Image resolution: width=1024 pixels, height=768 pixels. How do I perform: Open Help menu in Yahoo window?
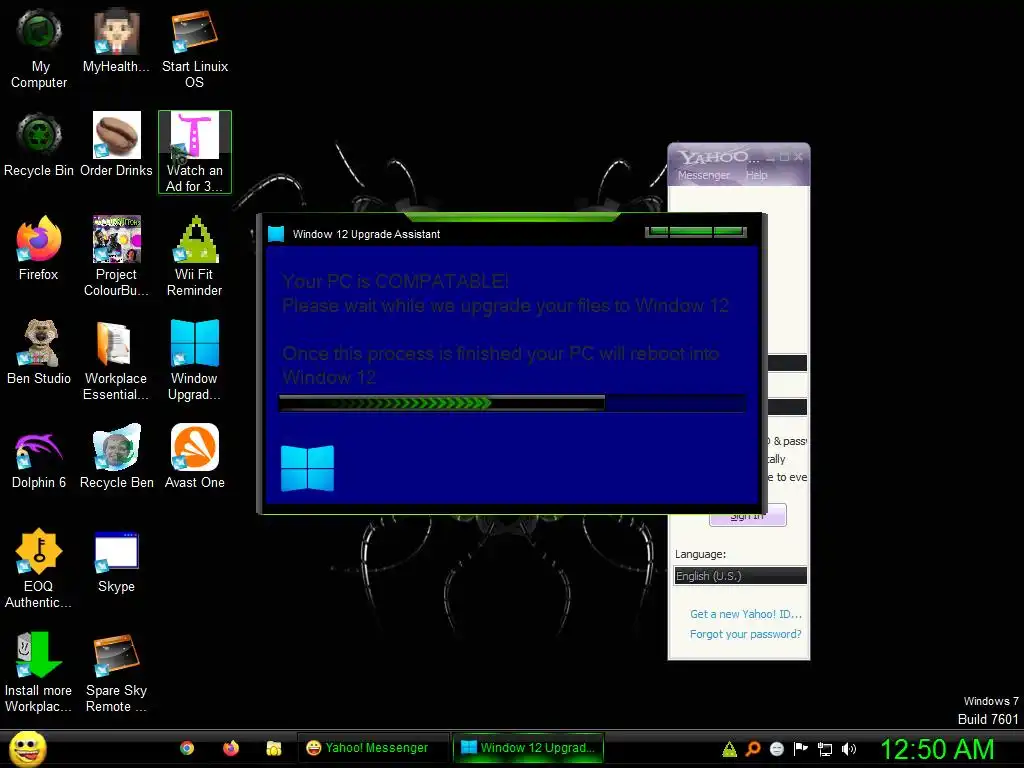756,175
